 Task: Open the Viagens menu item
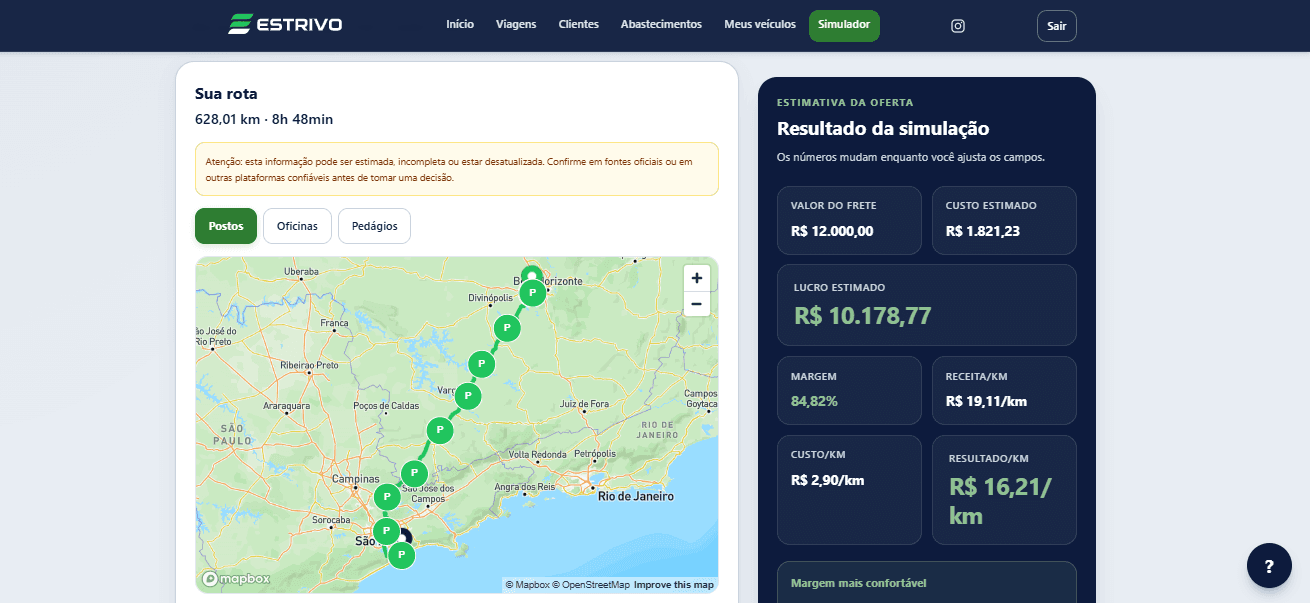tap(516, 25)
